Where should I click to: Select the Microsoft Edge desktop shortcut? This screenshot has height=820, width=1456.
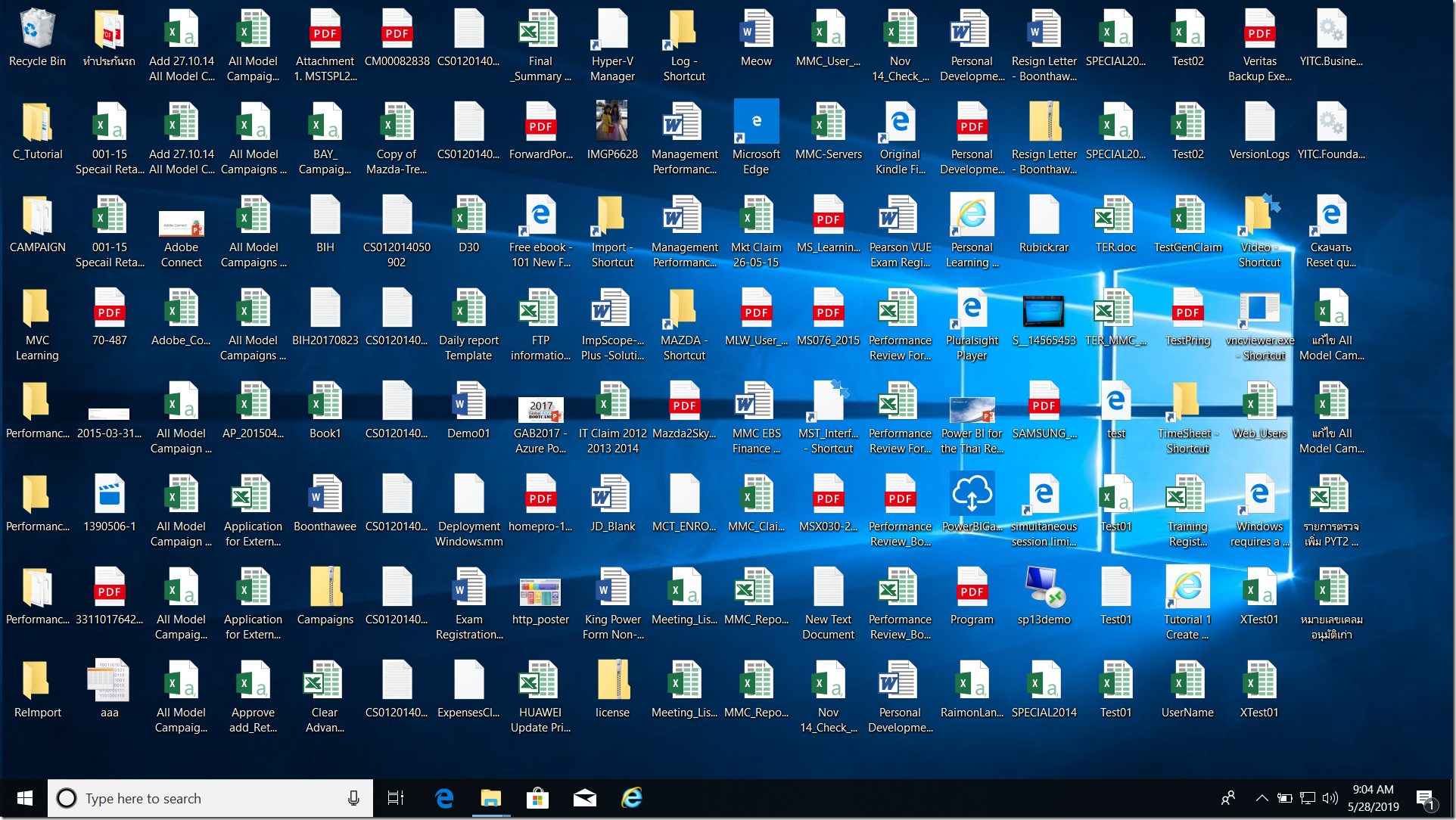click(756, 138)
